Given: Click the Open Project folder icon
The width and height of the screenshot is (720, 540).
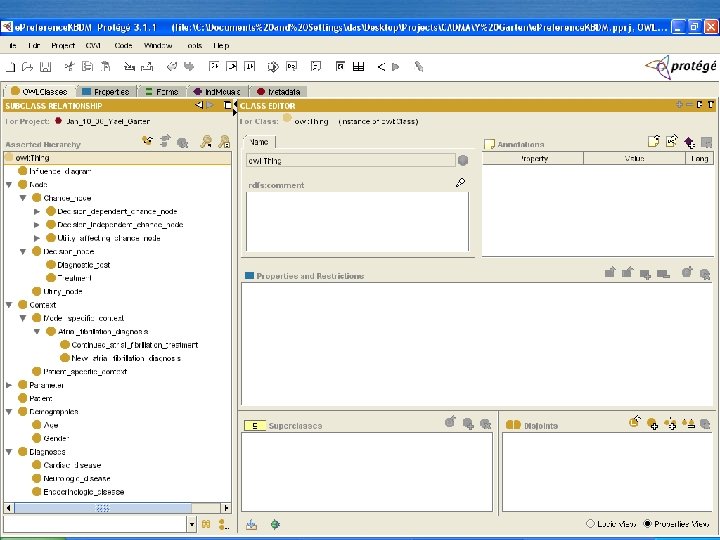Looking at the screenshot, I should [x=28, y=67].
